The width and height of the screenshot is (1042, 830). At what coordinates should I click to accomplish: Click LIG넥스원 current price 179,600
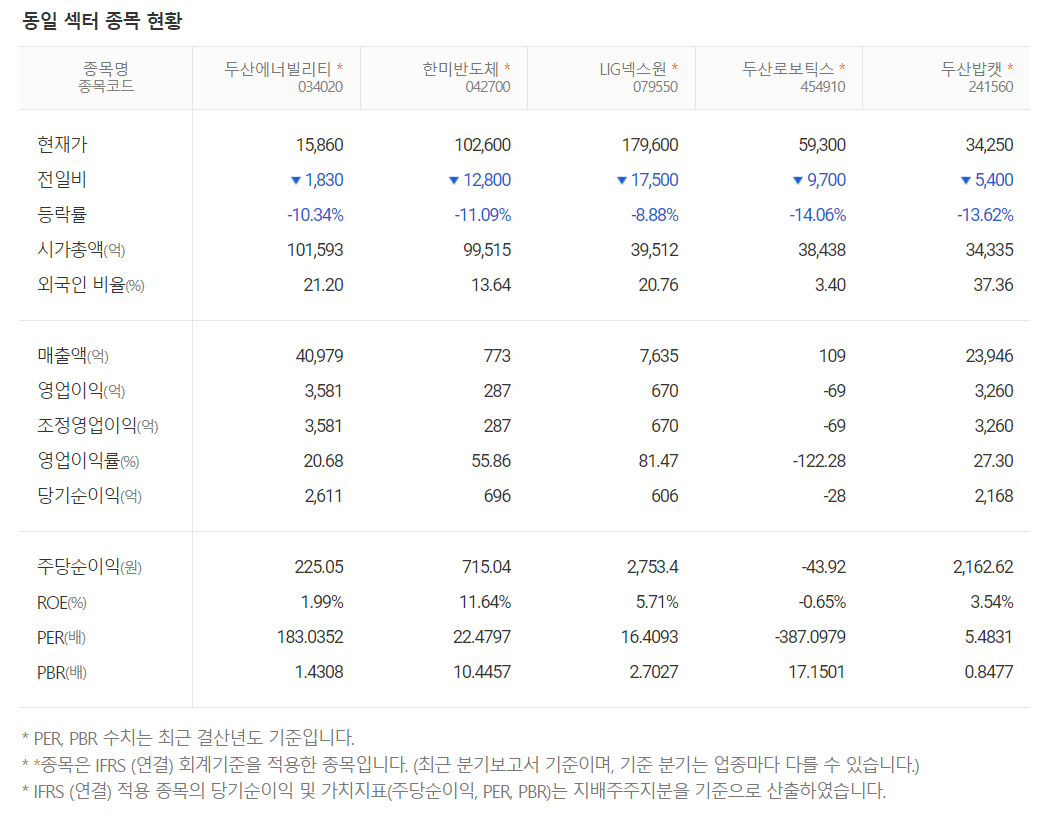(650, 145)
